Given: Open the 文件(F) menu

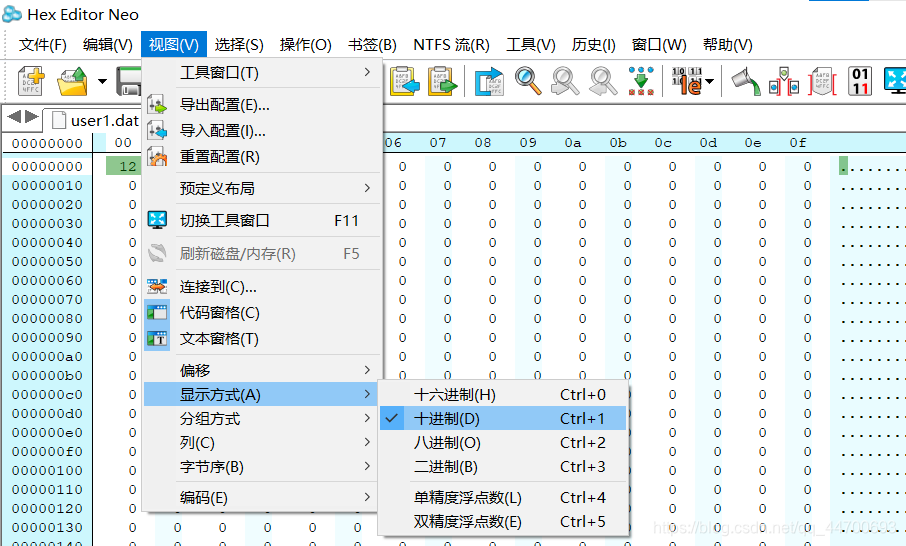Looking at the screenshot, I should click(43, 44).
